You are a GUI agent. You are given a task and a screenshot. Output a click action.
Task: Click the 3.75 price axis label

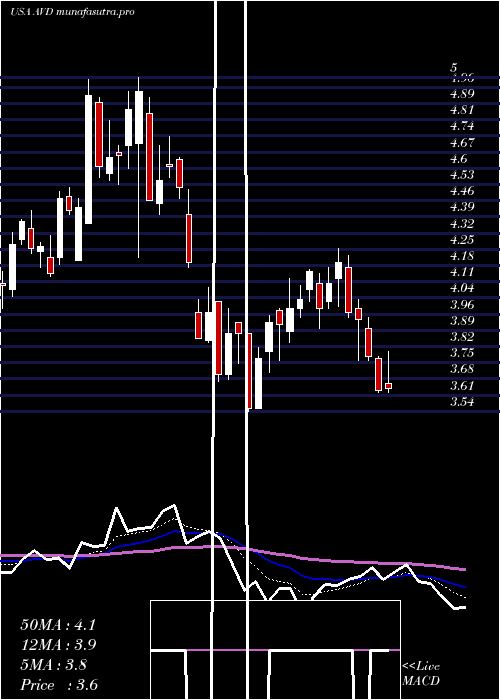coord(462,353)
